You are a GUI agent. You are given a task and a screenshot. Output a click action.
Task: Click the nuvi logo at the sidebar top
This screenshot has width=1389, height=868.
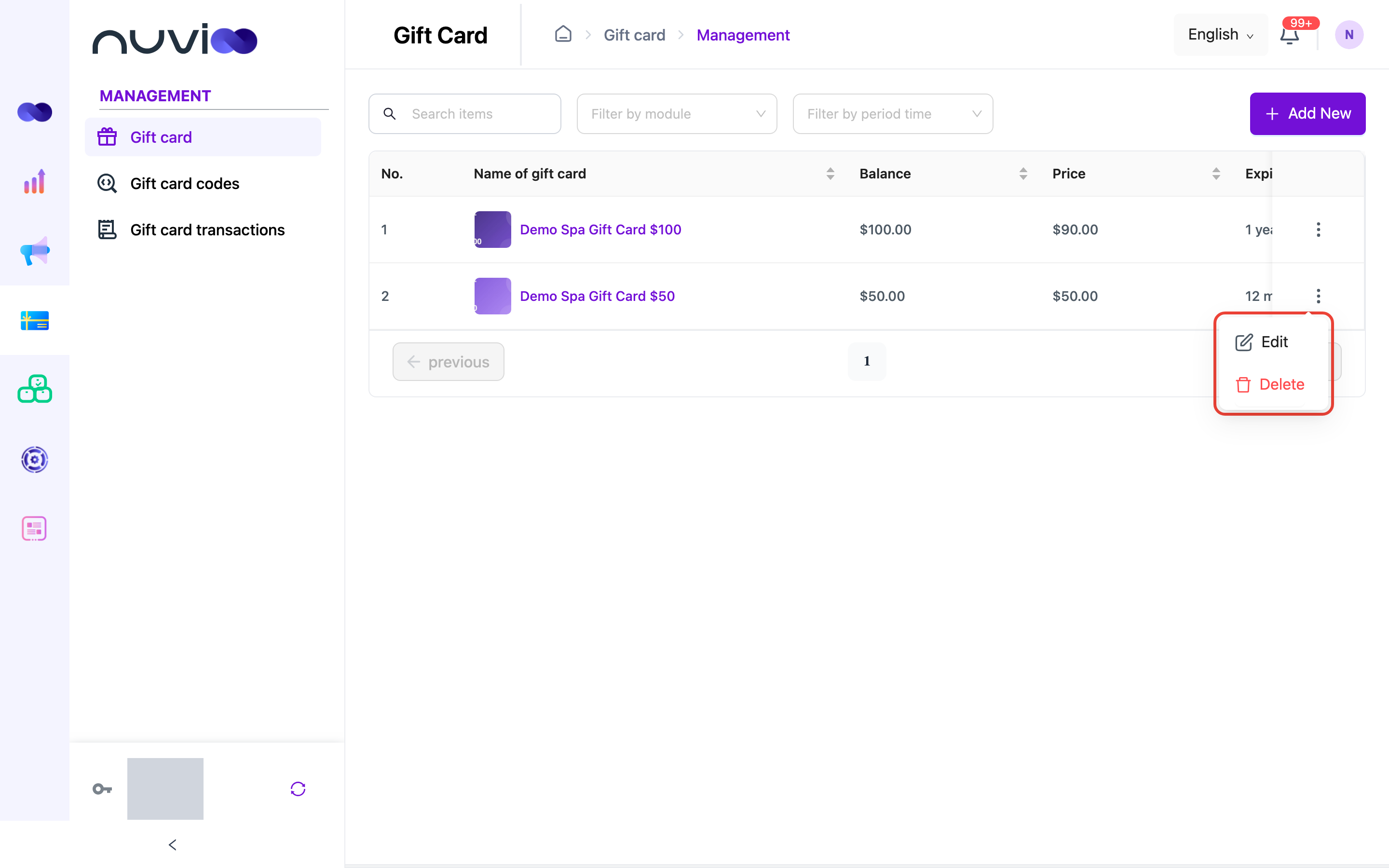coord(175,39)
